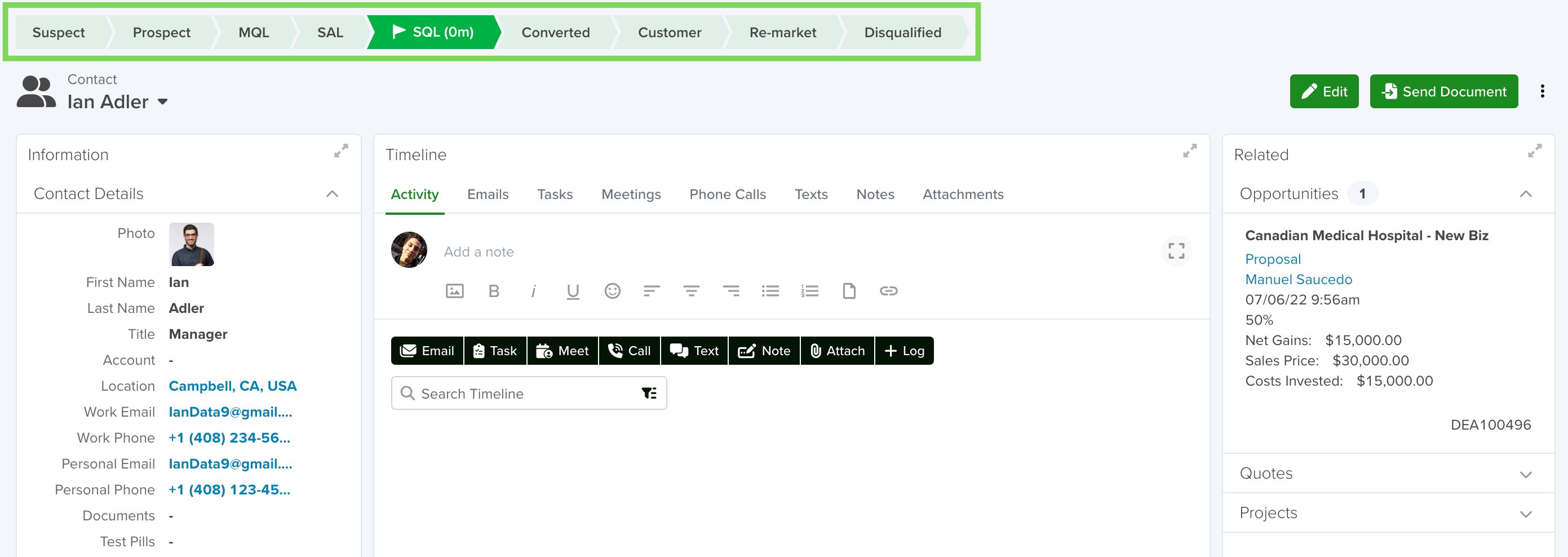This screenshot has height=557, width=1568.
Task: Set the stage to MQL
Action: (x=253, y=32)
